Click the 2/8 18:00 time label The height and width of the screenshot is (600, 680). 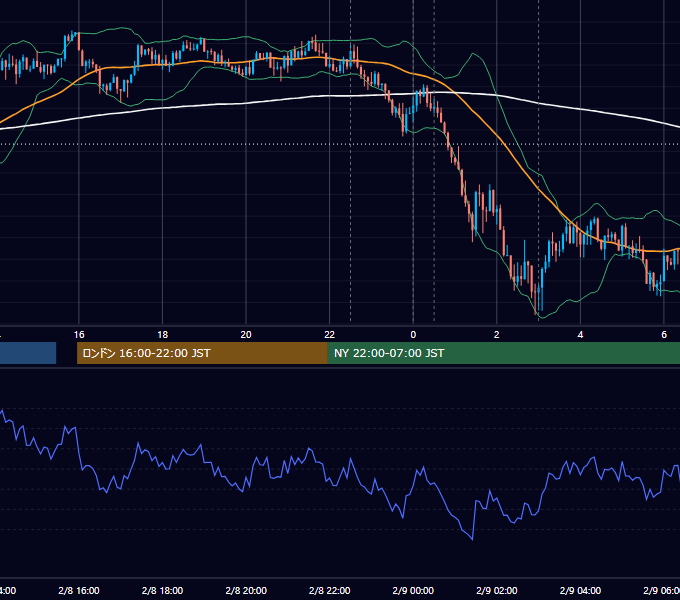coord(162,590)
